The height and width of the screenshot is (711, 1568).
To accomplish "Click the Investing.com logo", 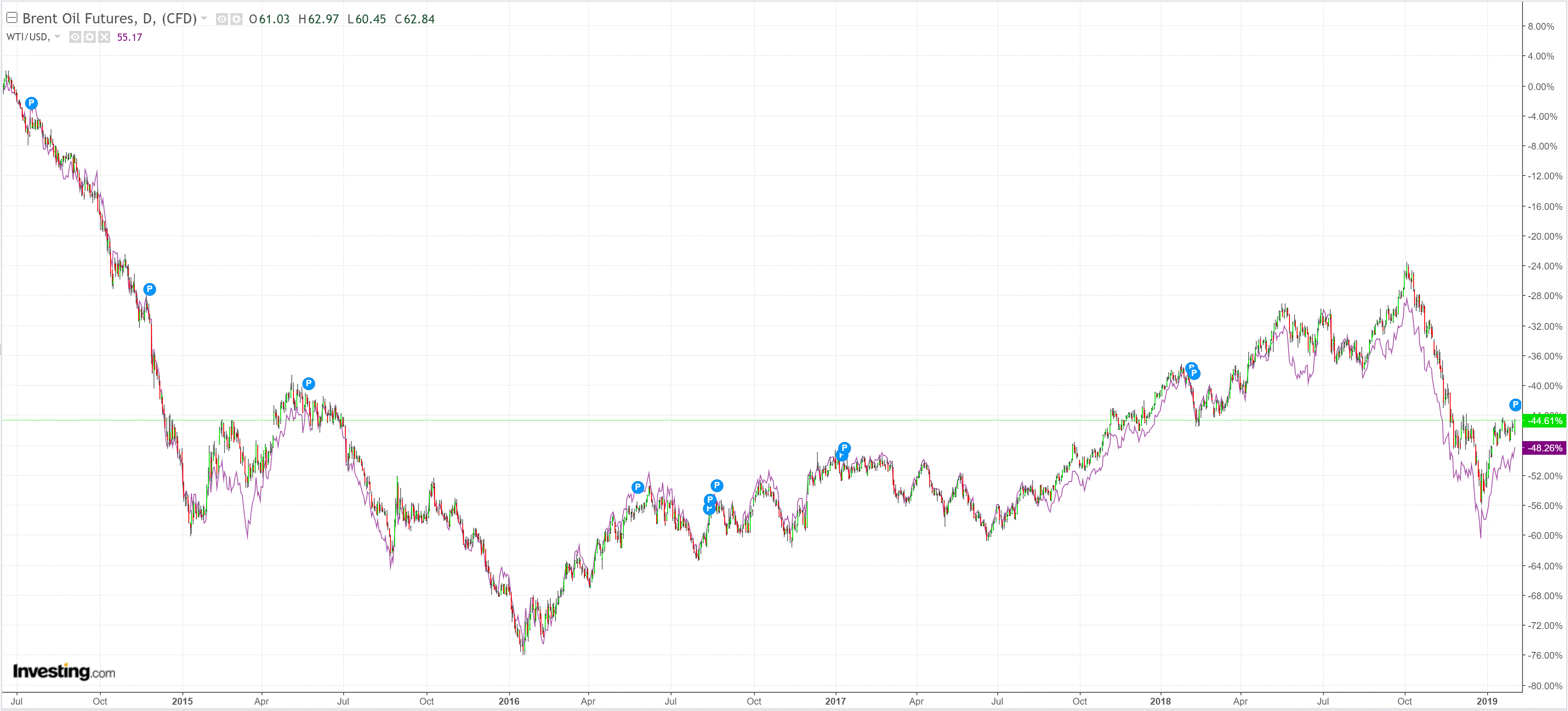I will [x=64, y=671].
